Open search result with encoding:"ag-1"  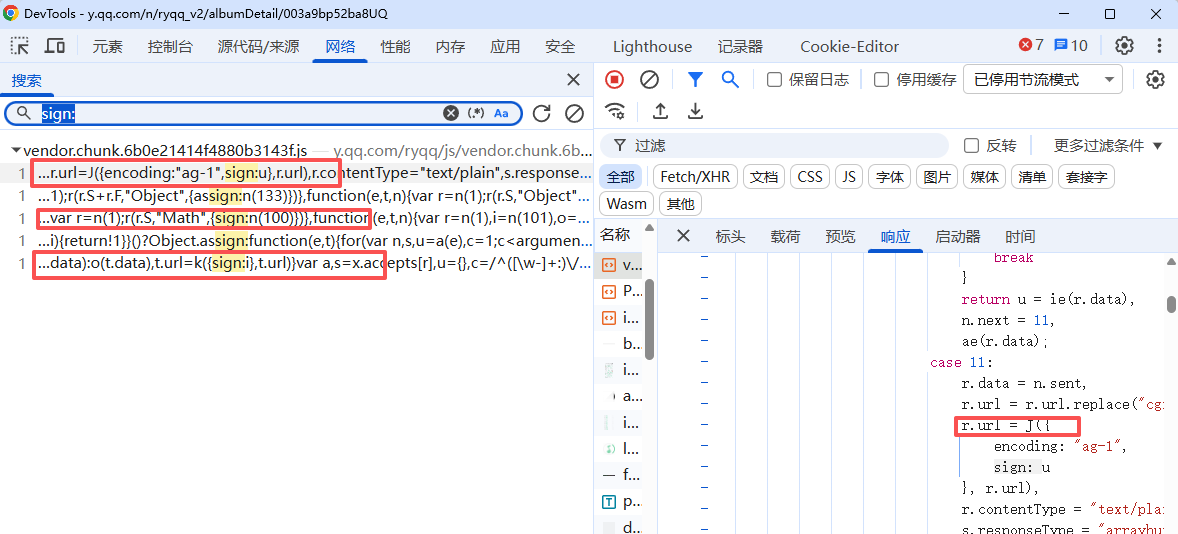[299, 173]
